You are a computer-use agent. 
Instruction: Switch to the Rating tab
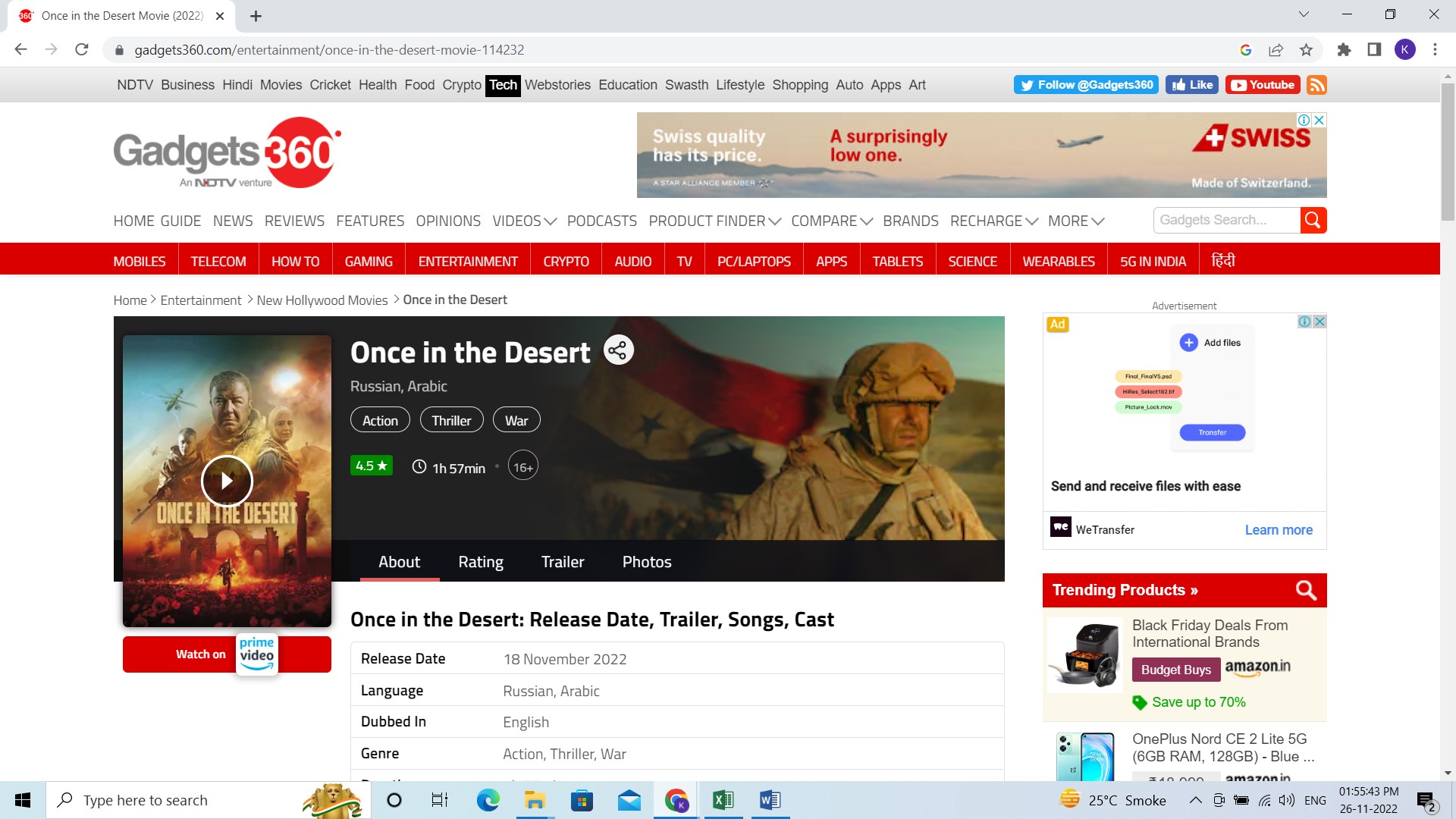coord(481,562)
